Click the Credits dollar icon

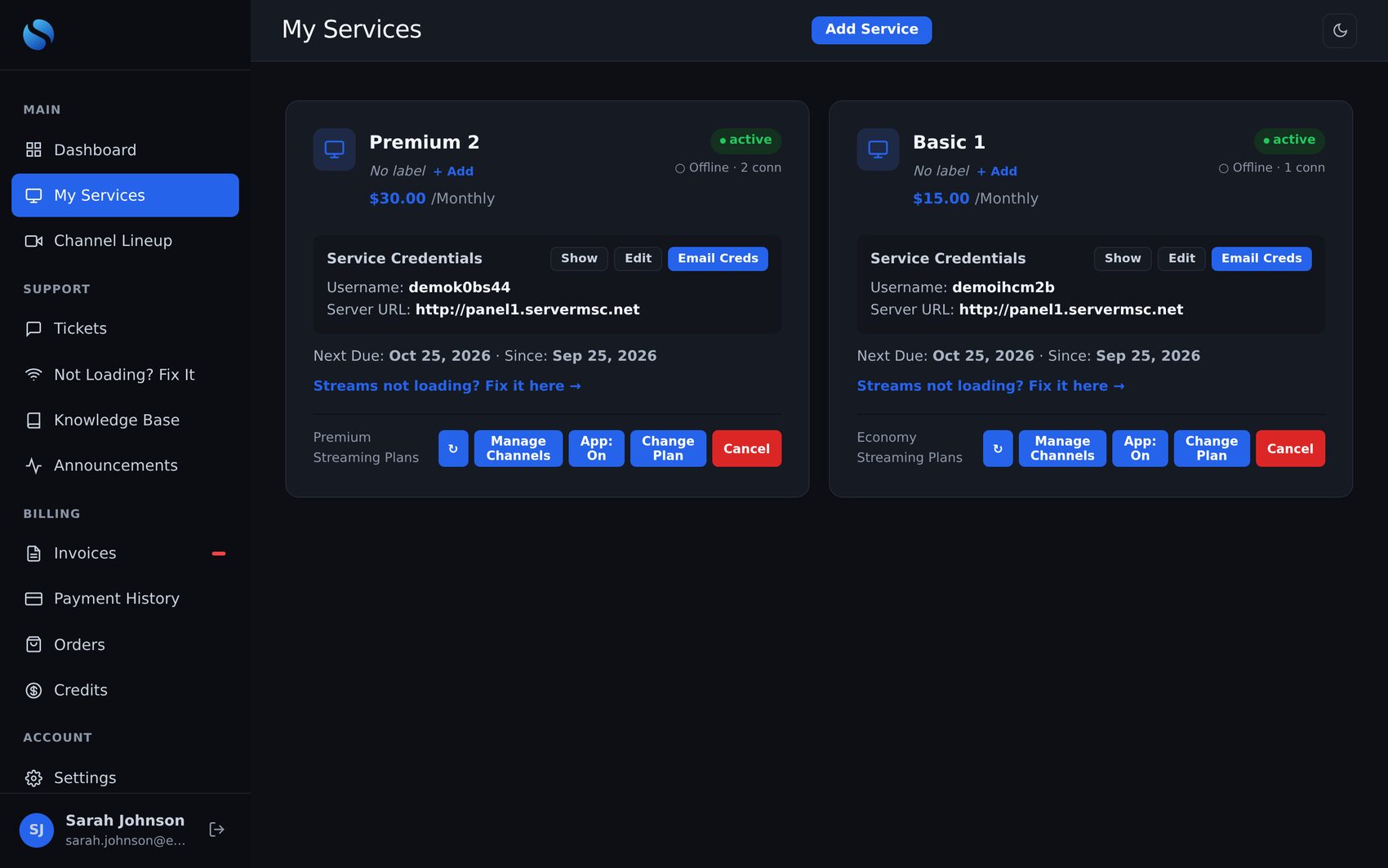pyautogui.click(x=33, y=690)
